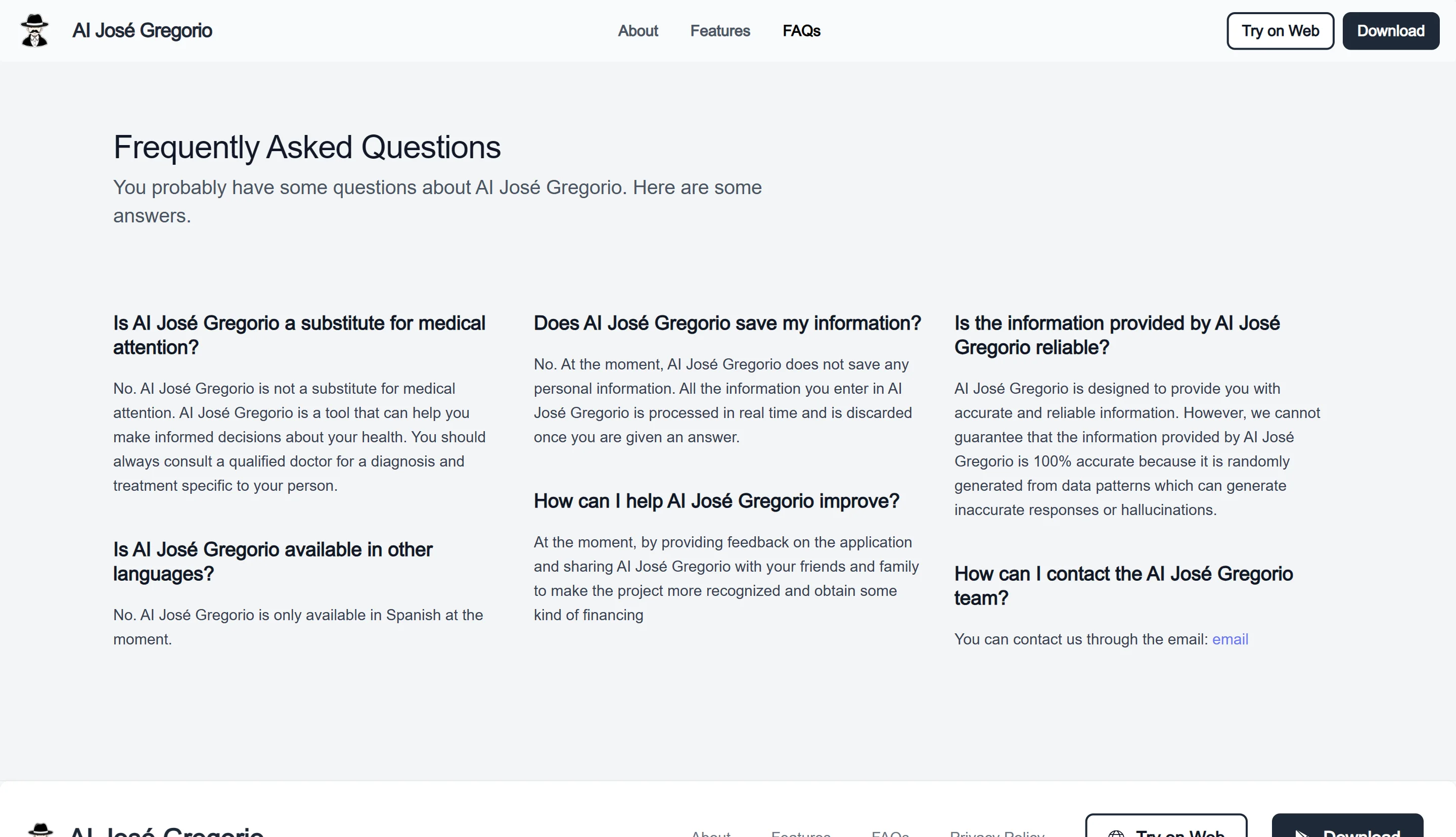Switch to the Features navigation item

[x=720, y=30]
